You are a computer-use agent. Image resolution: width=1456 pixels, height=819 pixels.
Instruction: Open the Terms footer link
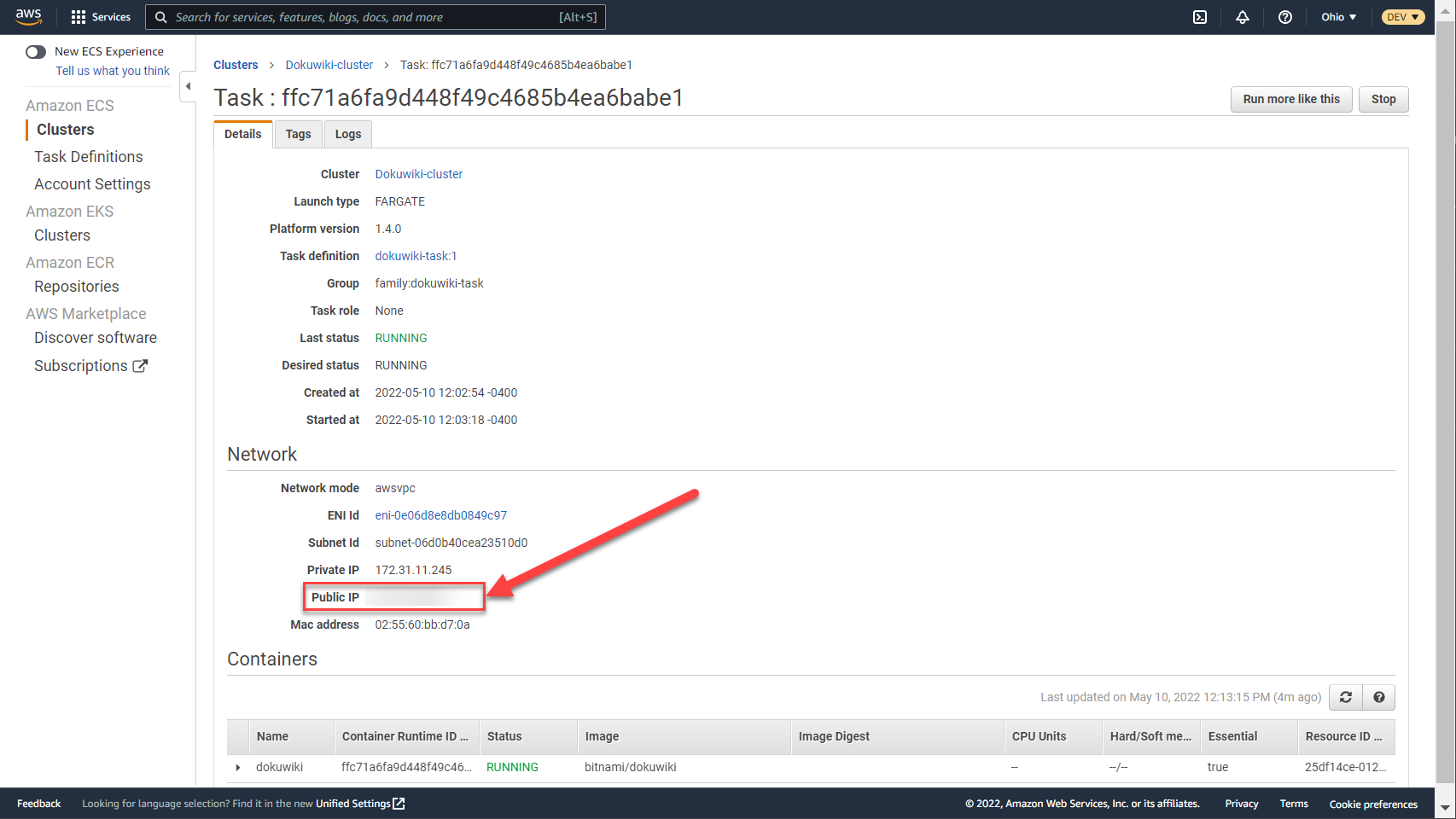pyautogui.click(x=1294, y=804)
